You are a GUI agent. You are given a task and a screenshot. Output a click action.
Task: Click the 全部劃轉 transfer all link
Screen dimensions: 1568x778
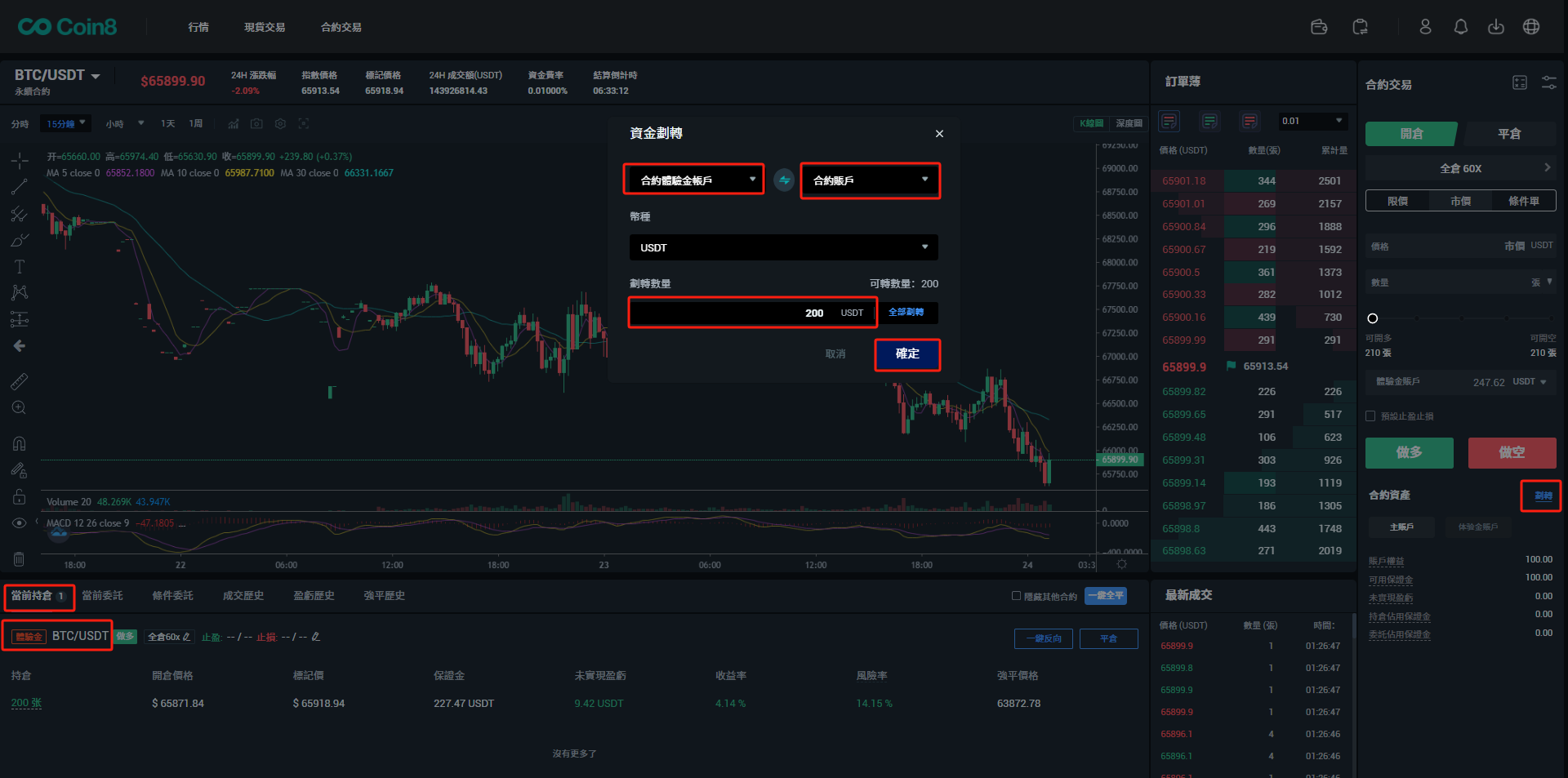(906, 313)
